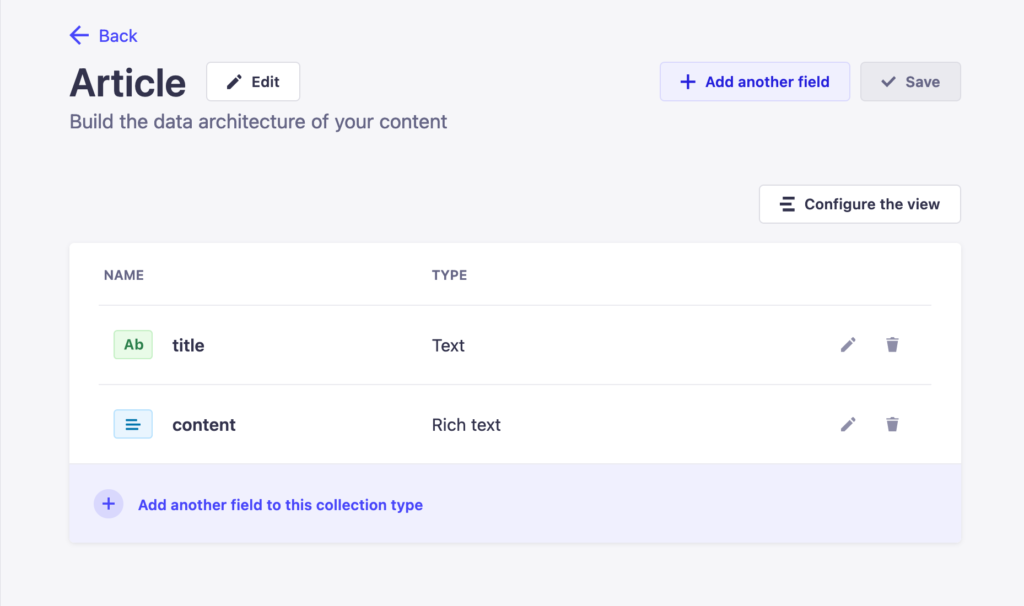Click the trash icon to delete the title field
The height and width of the screenshot is (606, 1024).
tap(892, 344)
